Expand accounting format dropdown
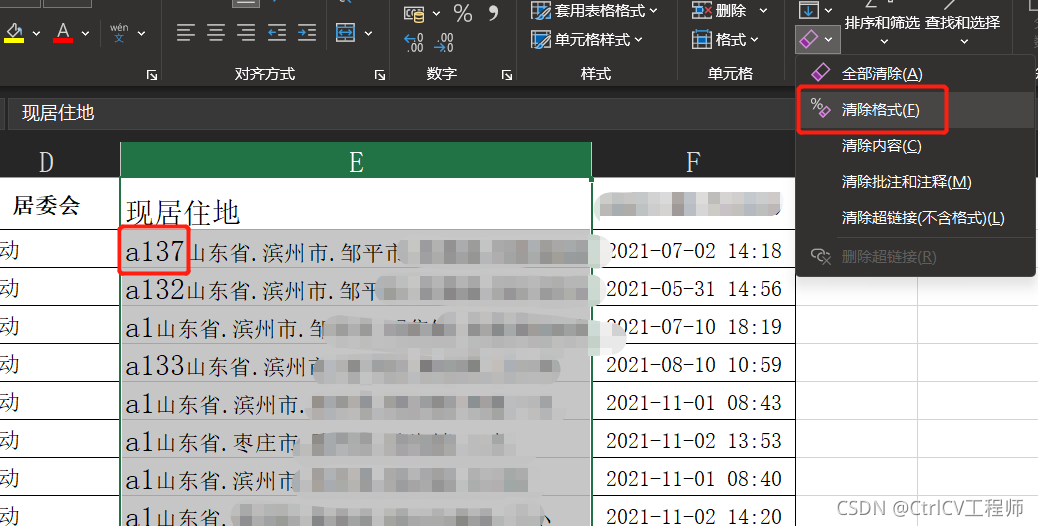Screen dimensions: 1038x526 point(436,13)
